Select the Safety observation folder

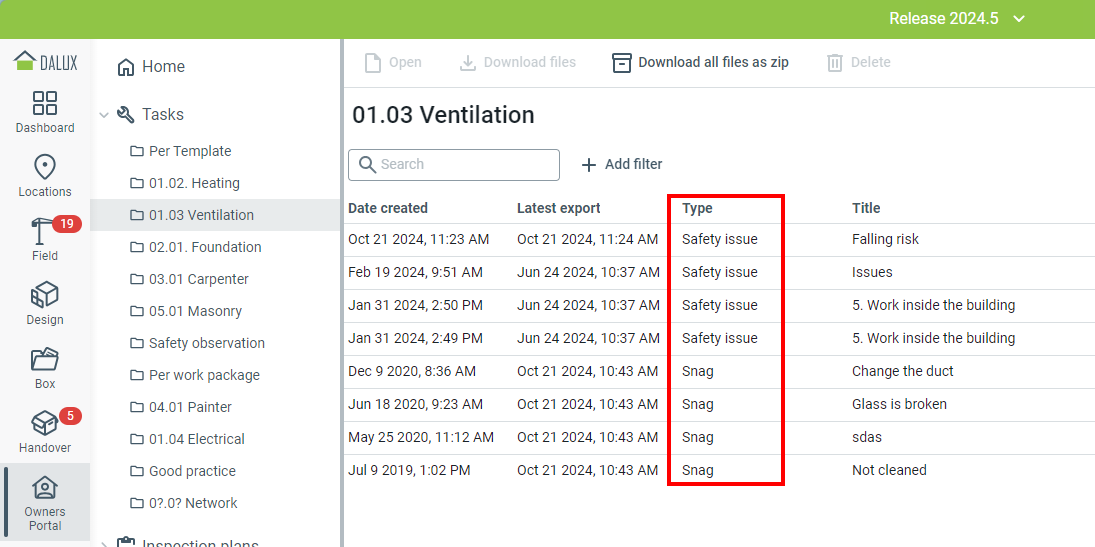206,343
